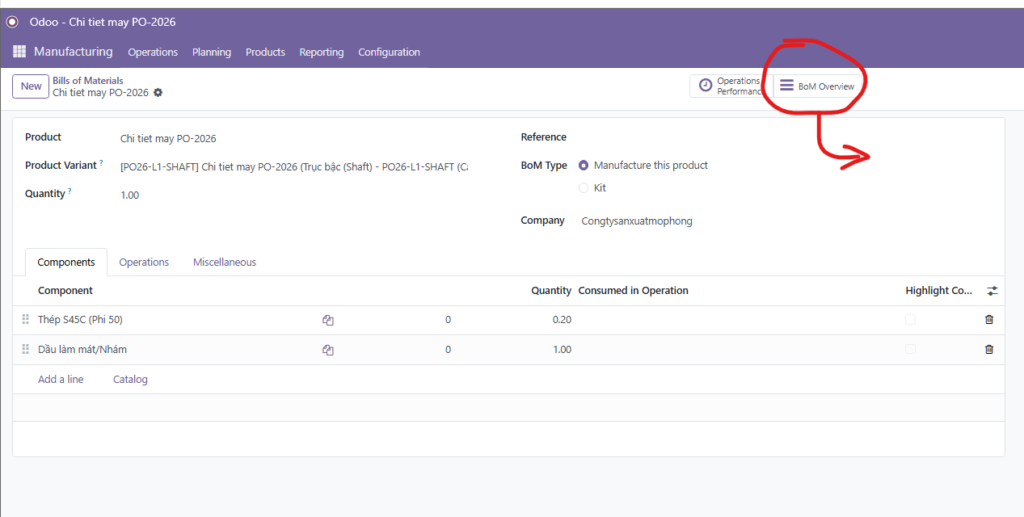Toggle Highlight checkbox for Dầu làm mát/Nhám
Image resolution: width=1024 pixels, height=517 pixels.
point(909,350)
